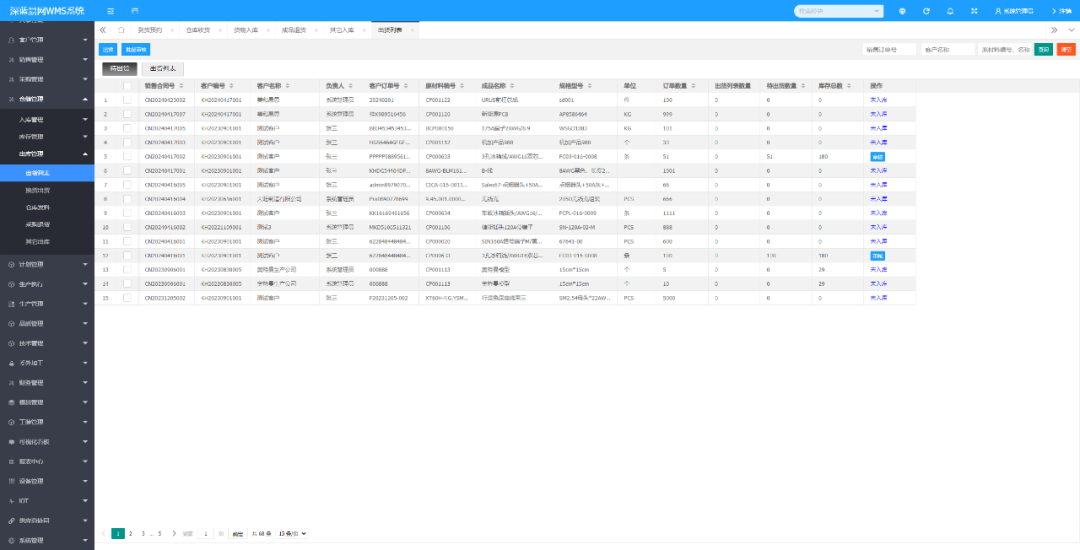Image resolution: width=1080 pixels, height=550 pixels.
Task: Click the IOT icon in the sidebar
Action: tap(12, 500)
